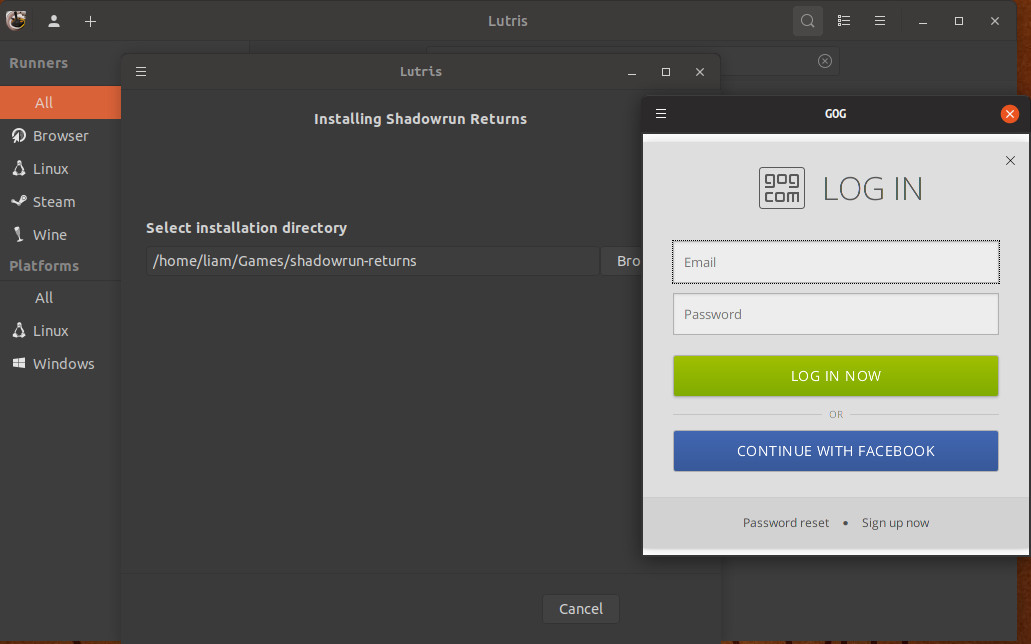Viewport: 1031px width, 644px height.
Task: Toggle the search icon in Lutris header
Action: click(x=807, y=21)
